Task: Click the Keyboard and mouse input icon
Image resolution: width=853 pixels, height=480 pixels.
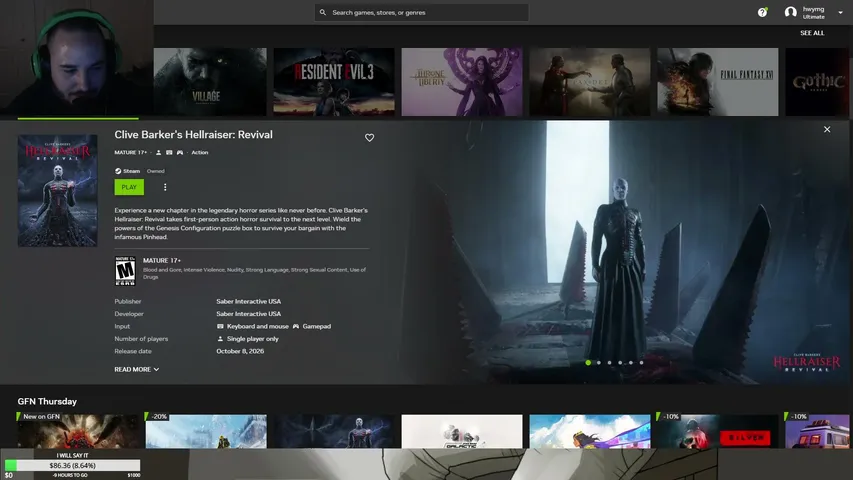Action: pyautogui.click(x=220, y=327)
